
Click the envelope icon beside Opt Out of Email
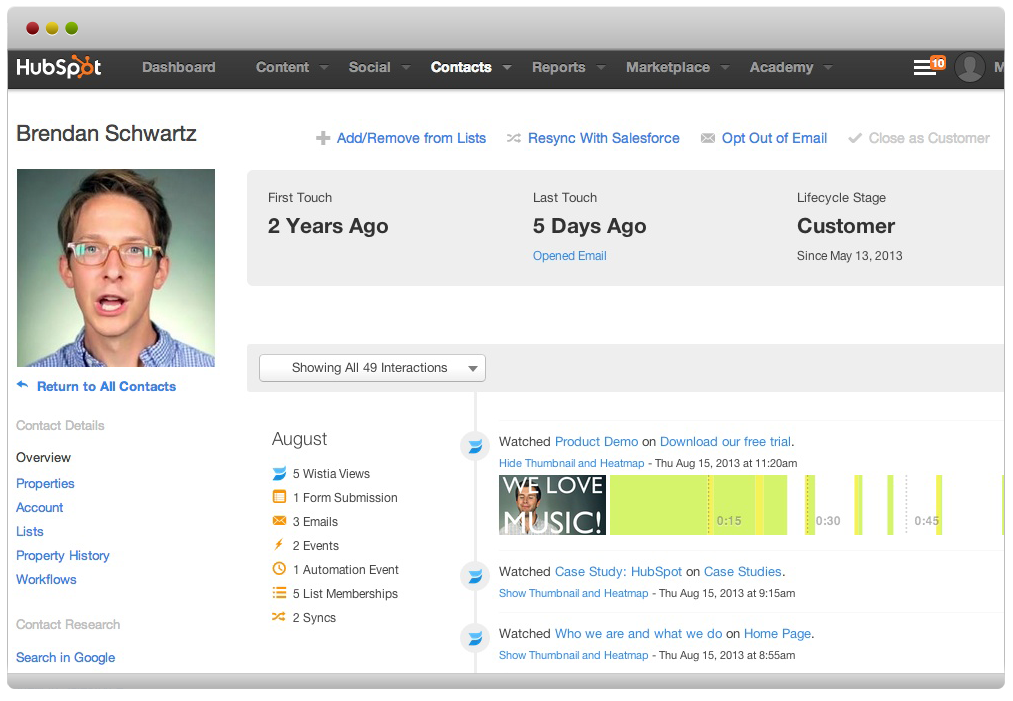(707, 138)
